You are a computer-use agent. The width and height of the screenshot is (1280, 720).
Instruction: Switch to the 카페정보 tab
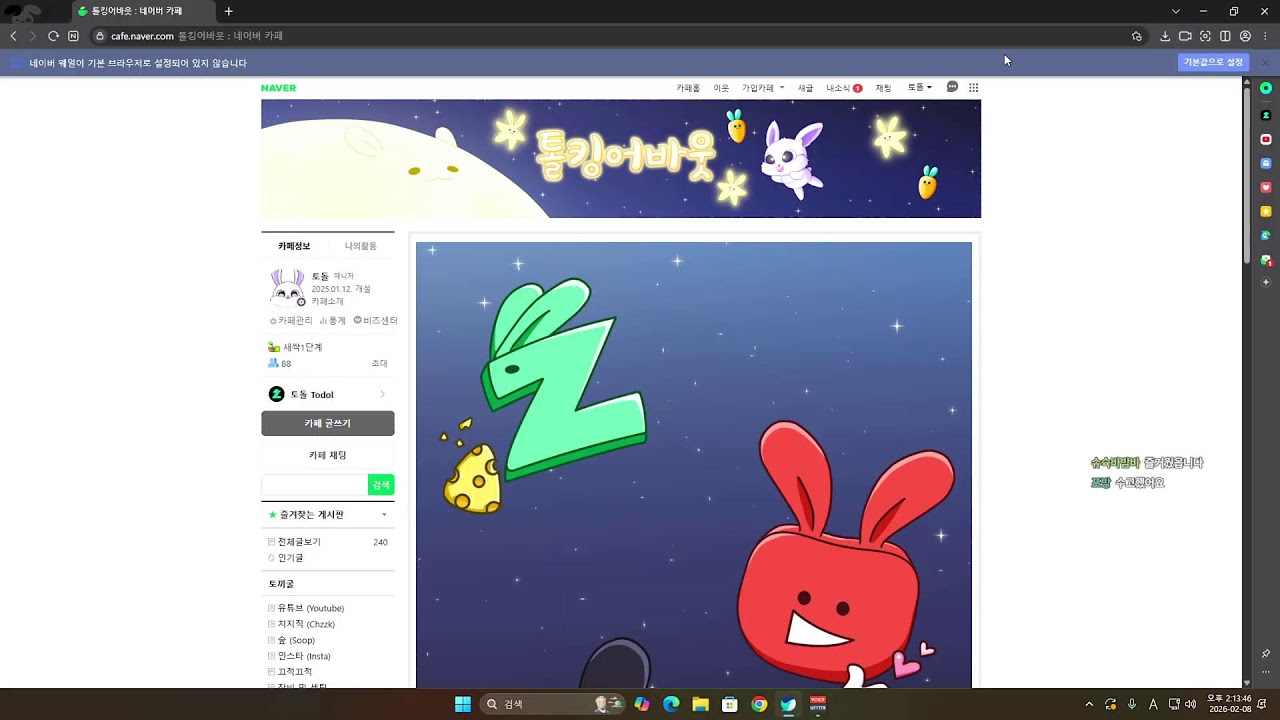tap(294, 246)
